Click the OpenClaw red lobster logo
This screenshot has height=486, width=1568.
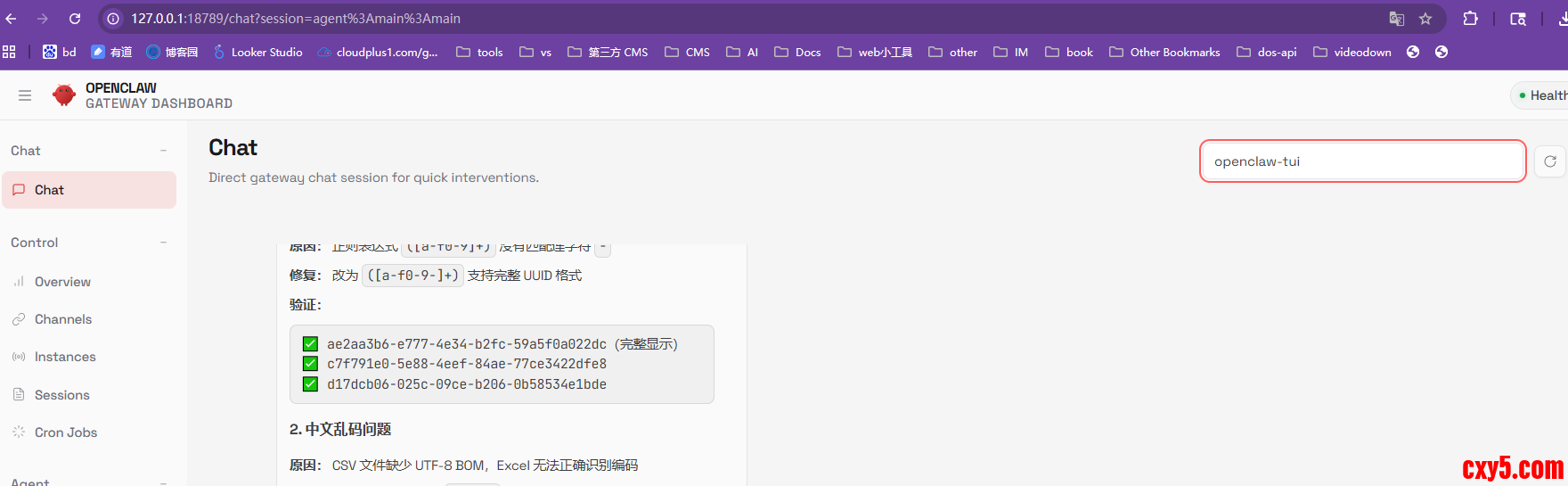[64, 95]
